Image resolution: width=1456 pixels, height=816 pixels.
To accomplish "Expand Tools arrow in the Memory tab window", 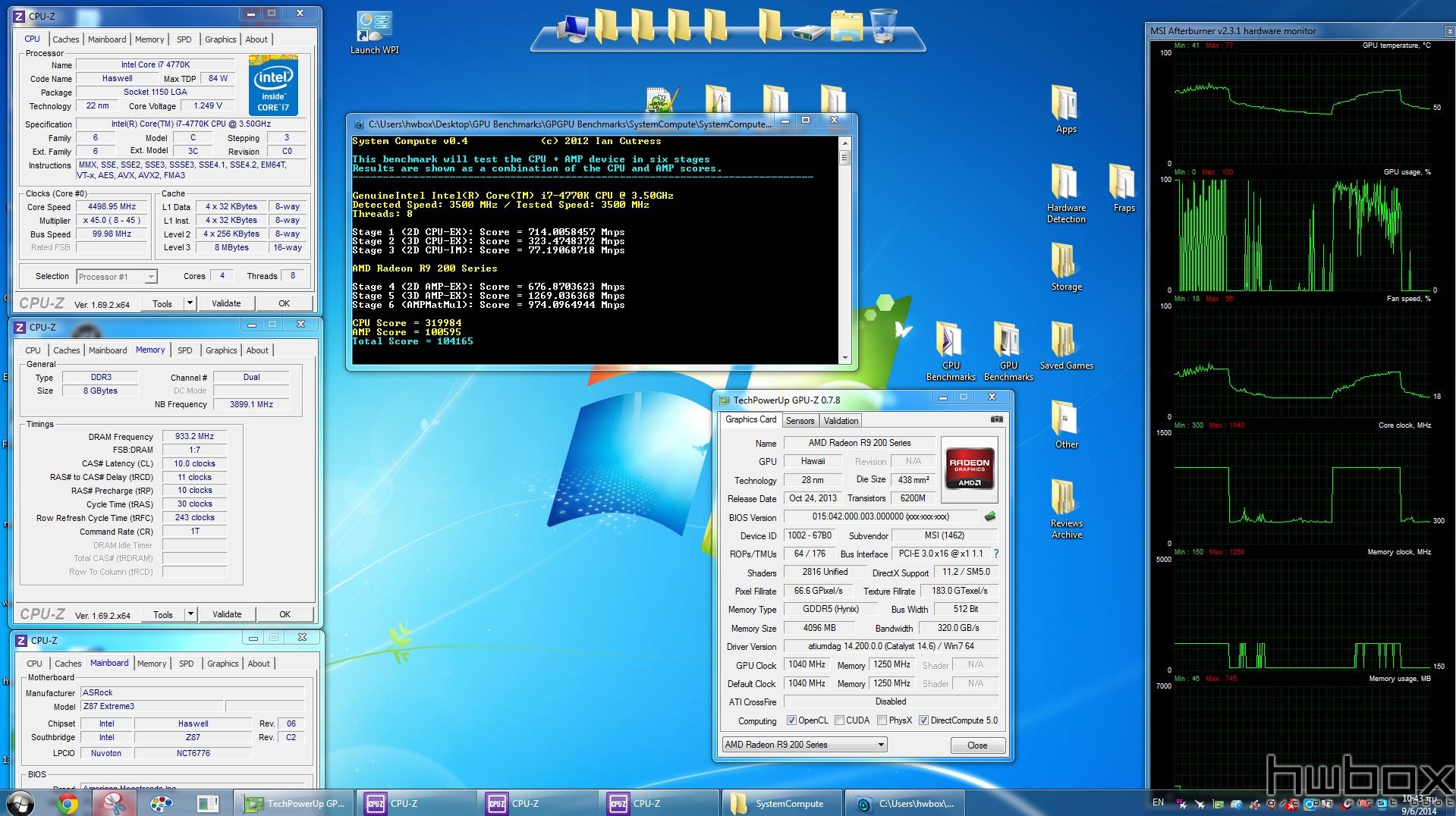I will click(x=190, y=614).
